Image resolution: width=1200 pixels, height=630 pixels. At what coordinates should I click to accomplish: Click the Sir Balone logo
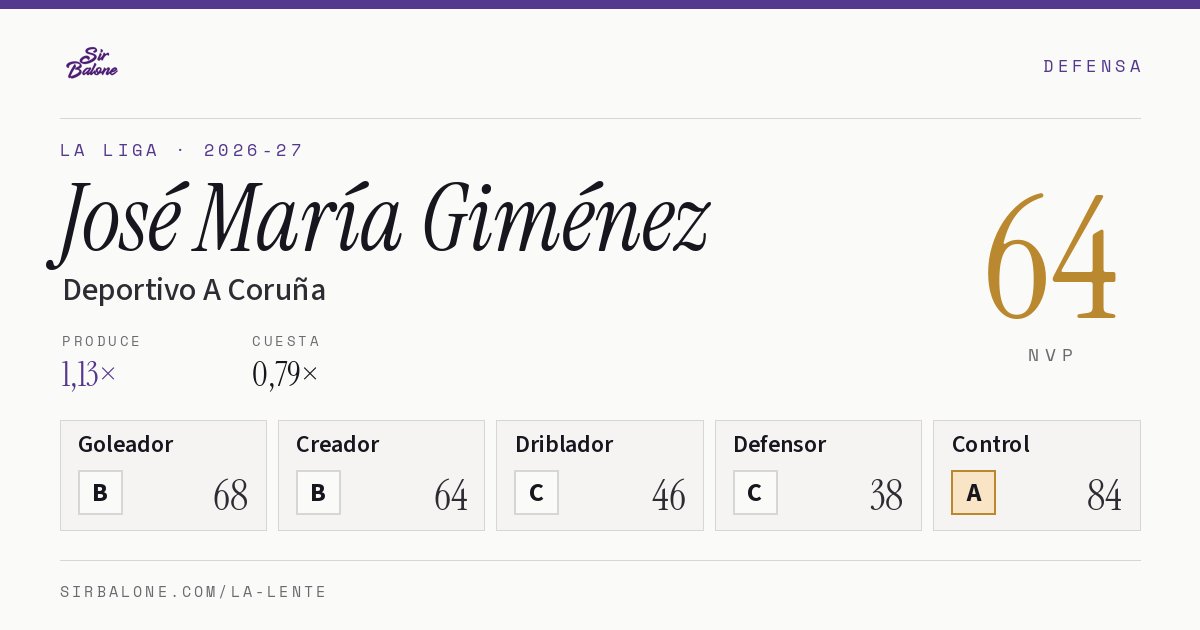click(x=92, y=63)
